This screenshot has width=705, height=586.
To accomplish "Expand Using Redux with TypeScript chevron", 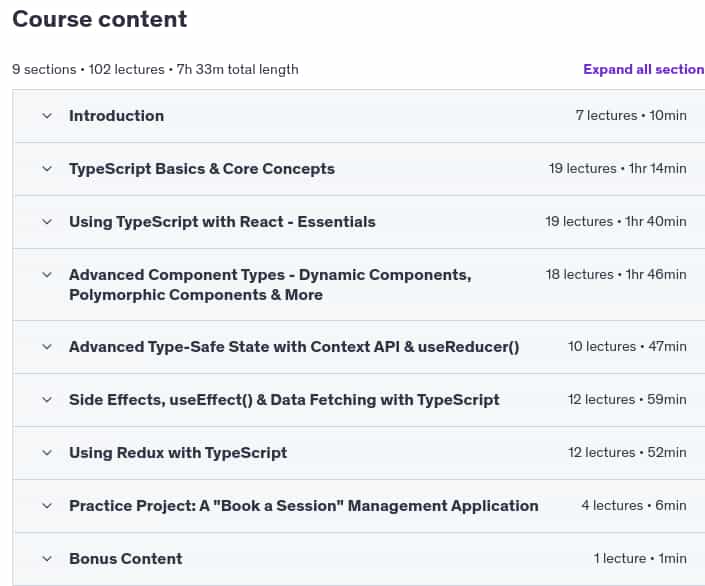I will 47,453.
